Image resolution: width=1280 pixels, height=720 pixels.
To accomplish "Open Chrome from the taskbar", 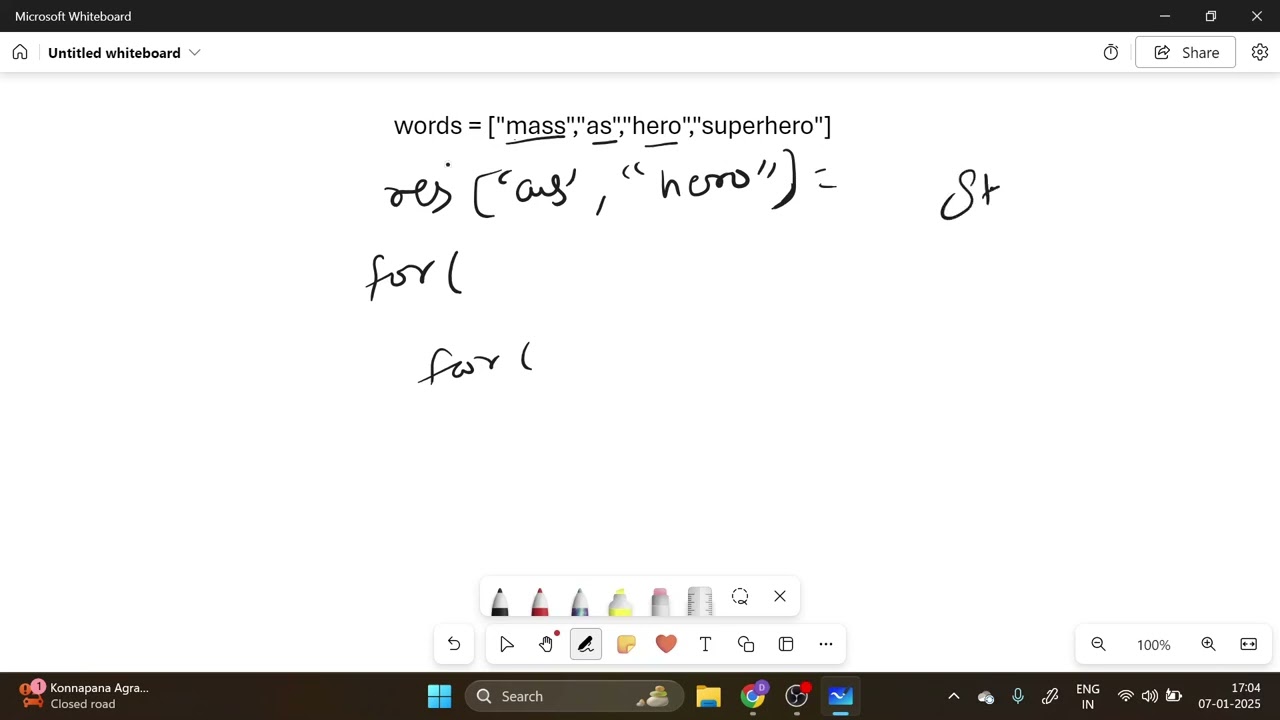I will tap(753, 696).
